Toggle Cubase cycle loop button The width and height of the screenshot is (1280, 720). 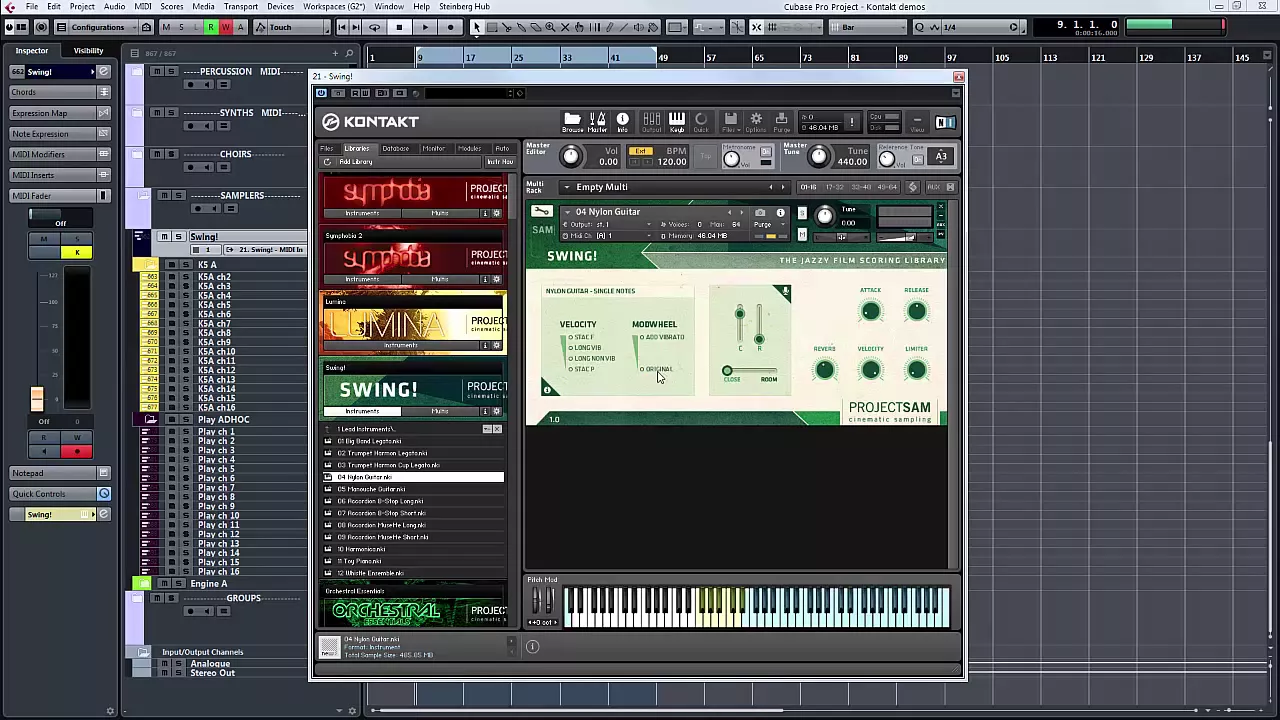[374, 27]
